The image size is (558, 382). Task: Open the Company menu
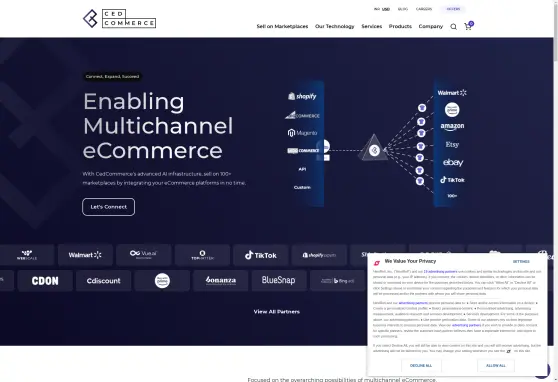[x=431, y=26]
